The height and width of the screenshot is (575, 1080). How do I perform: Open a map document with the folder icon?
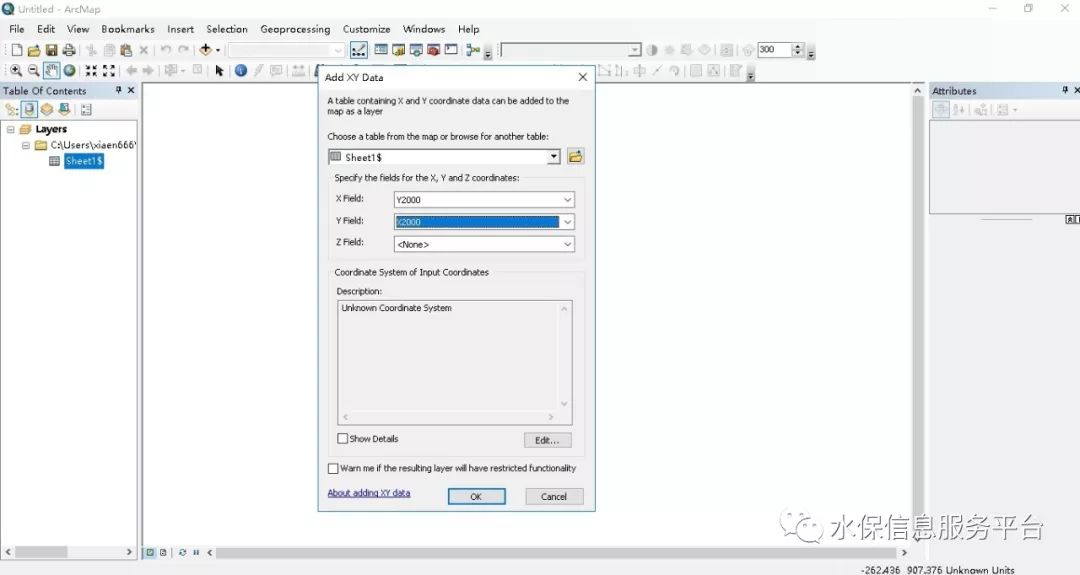34,50
